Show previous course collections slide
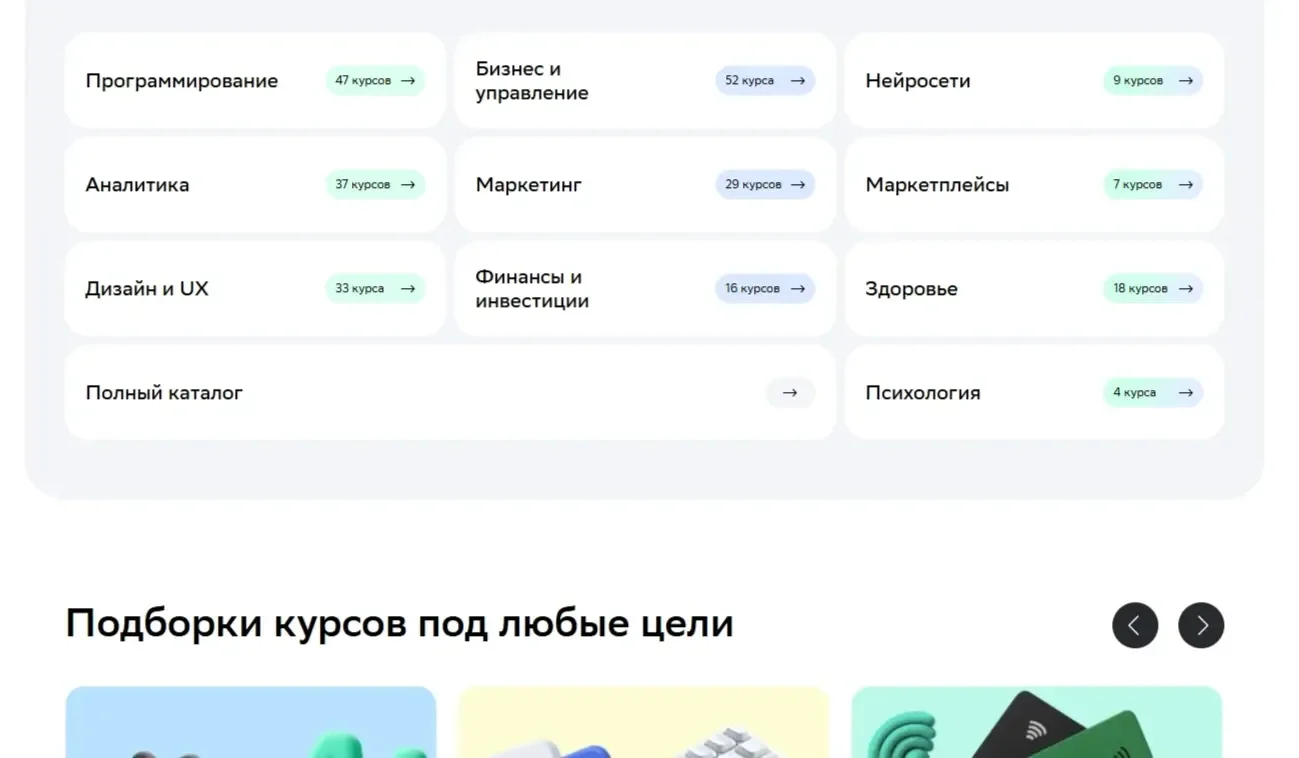Viewport: 1299px width, 758px height. pyautogui.click(x=1135, y=625)
